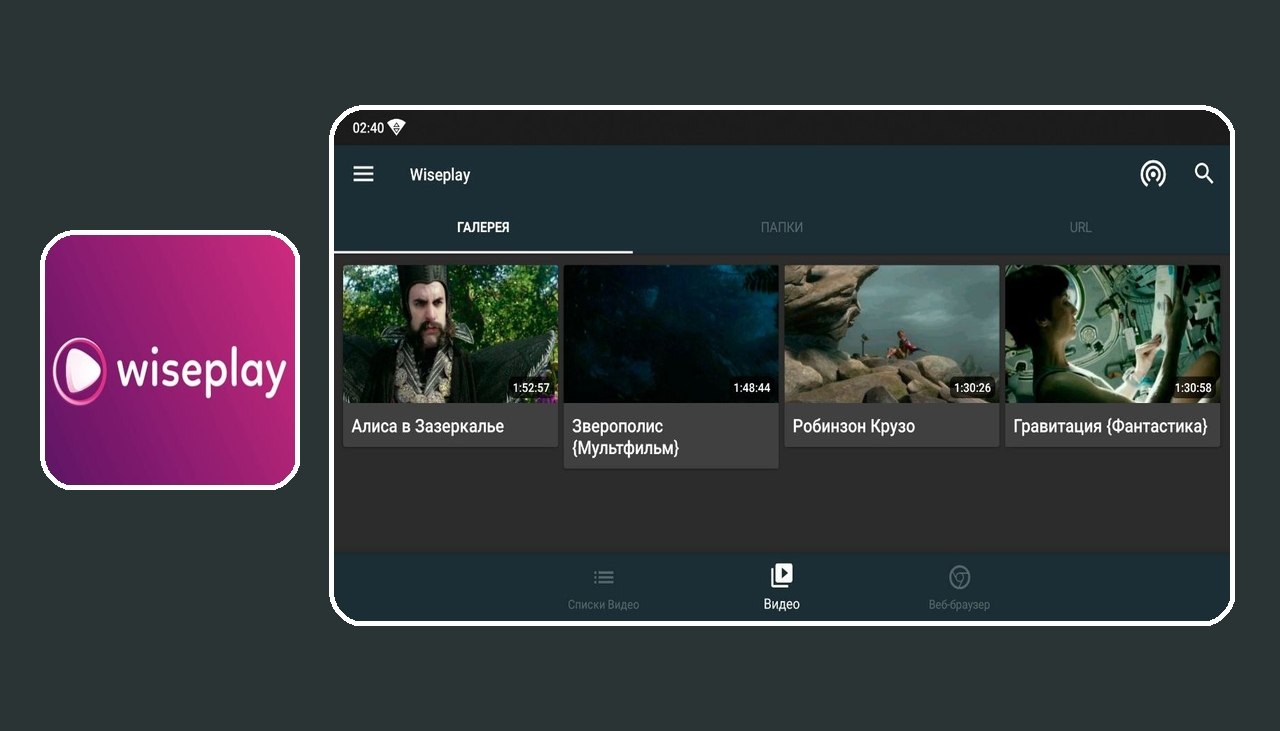Image resolution: width=1280 pixels, height=731 pixels.
Task: Open the Алиса в Зазеркалье thumbnail
Action: tap(451, 334)
